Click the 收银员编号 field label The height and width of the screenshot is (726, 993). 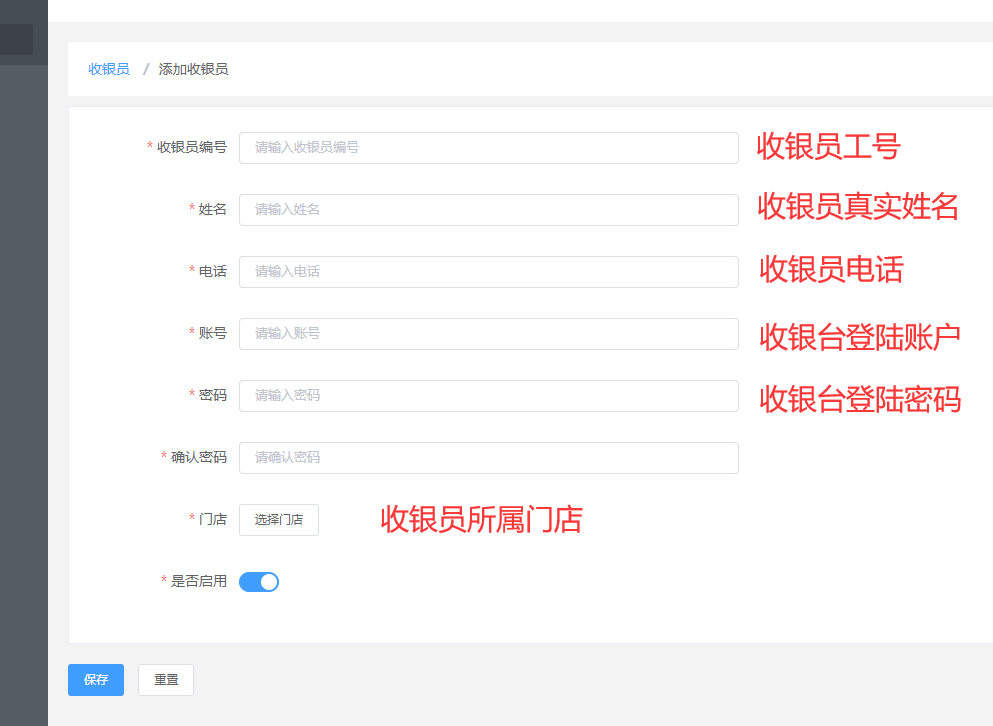point(191,147)
